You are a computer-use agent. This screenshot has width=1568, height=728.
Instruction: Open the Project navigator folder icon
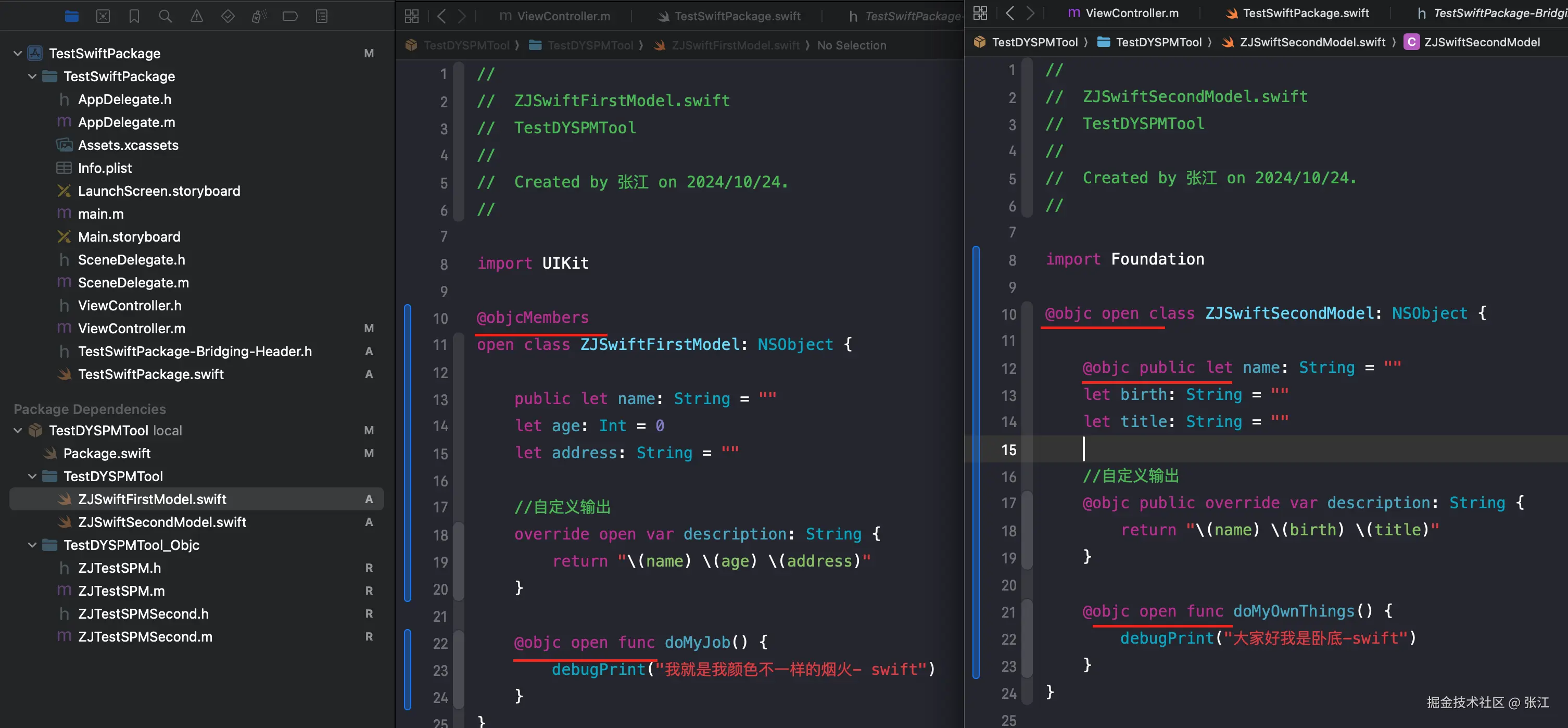[72, 17]
